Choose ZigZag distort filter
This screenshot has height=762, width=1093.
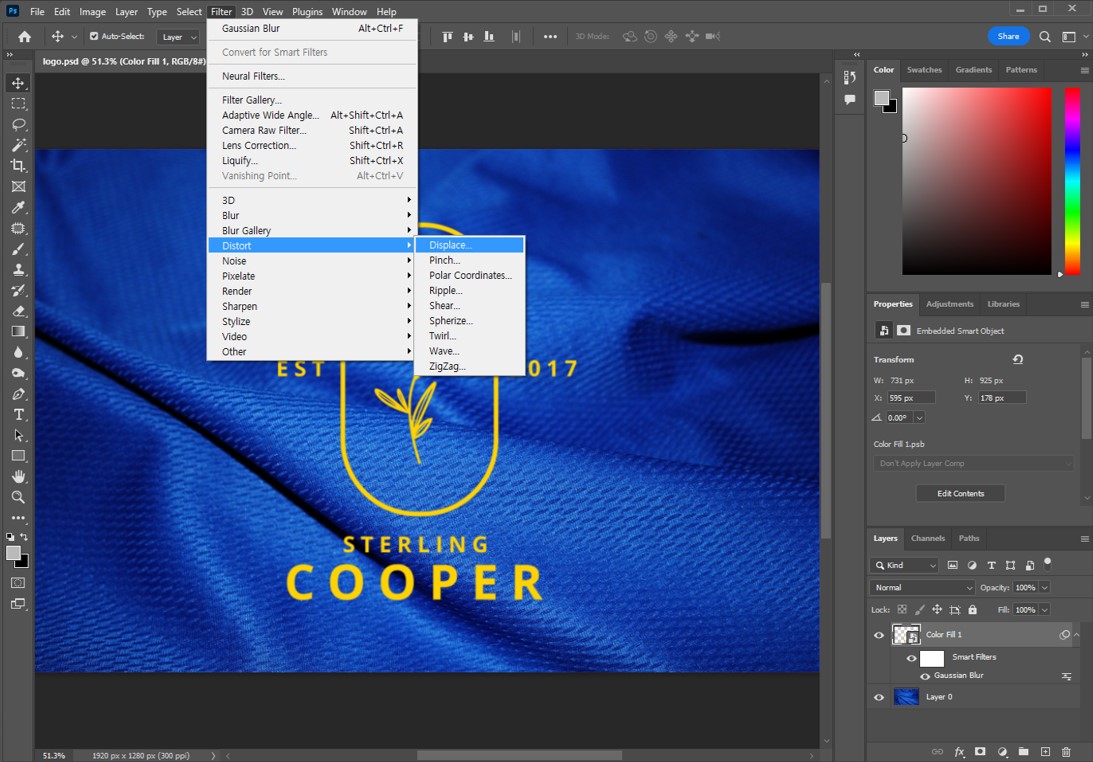click(x=469, y=366)
